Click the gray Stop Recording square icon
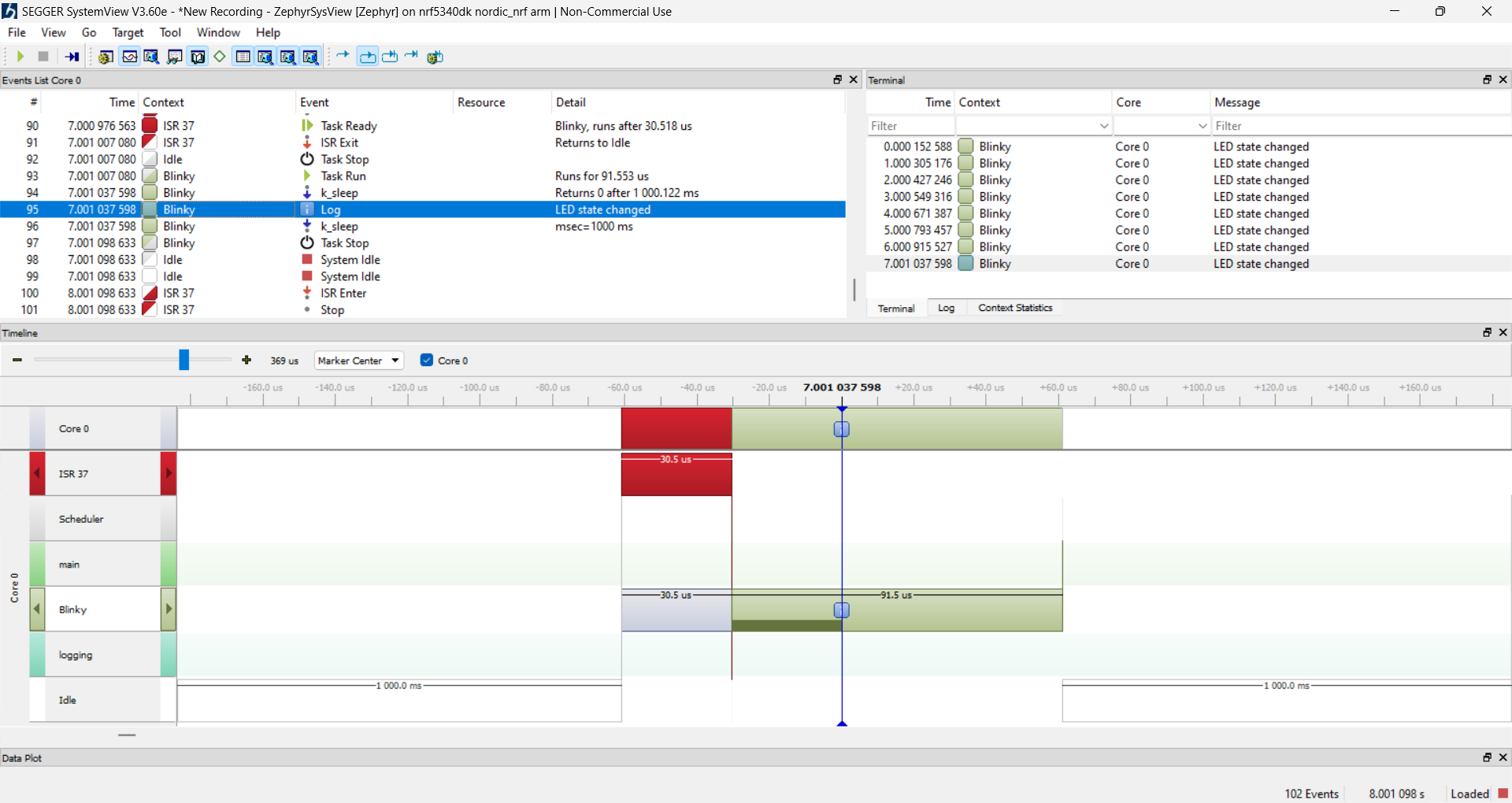 (x=44, y=57)
